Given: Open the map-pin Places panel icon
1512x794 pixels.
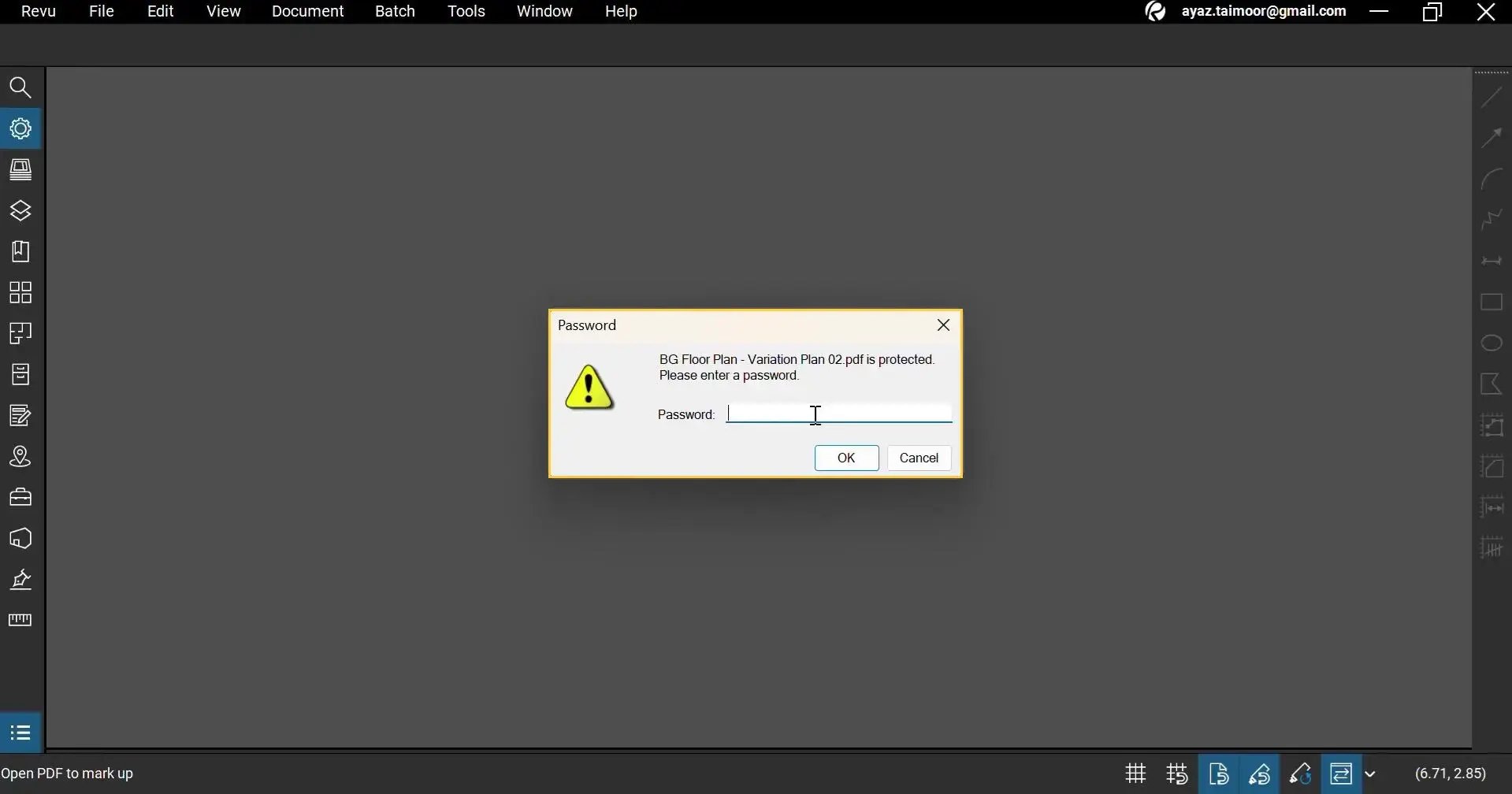Looking at the screenshot, I should (20, 456).
